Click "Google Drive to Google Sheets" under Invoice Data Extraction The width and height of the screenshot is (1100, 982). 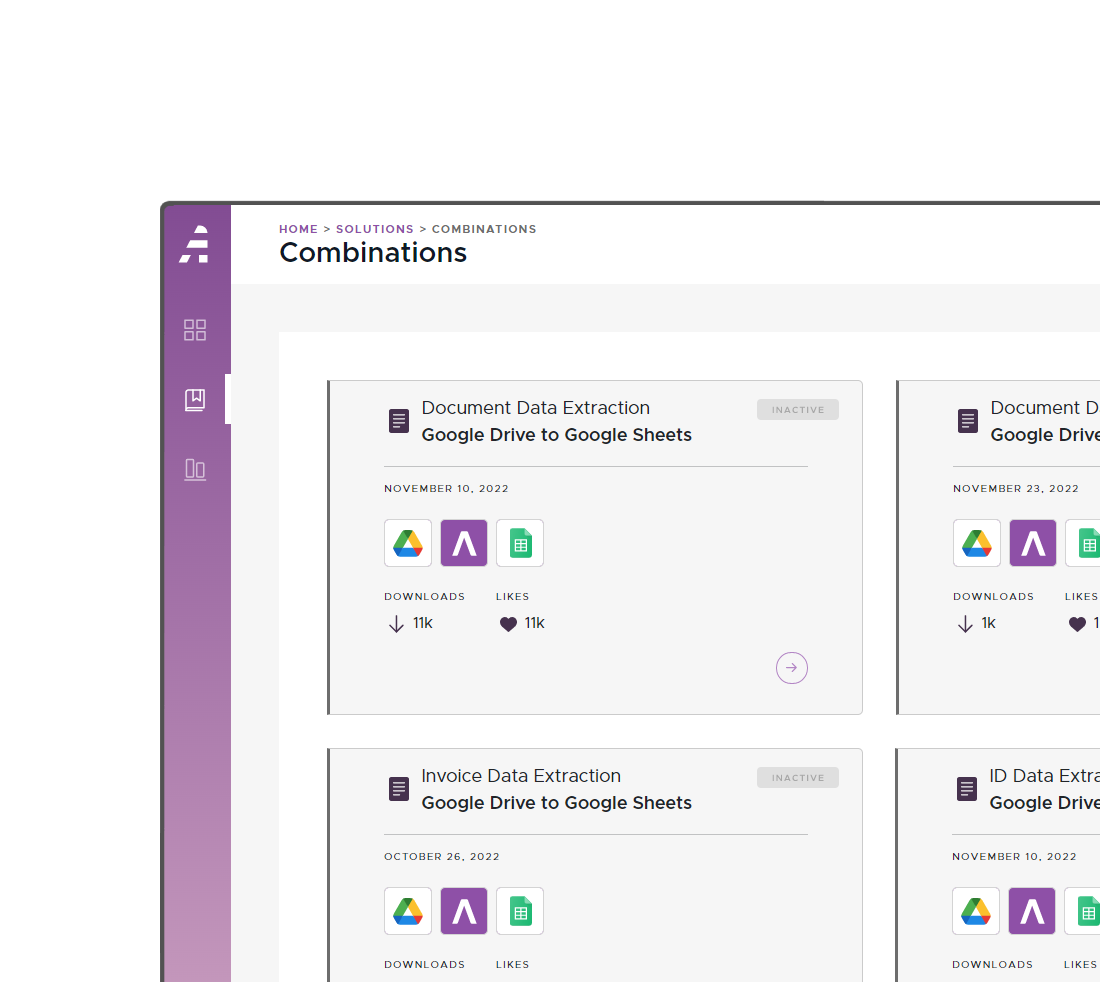point(556,803)
